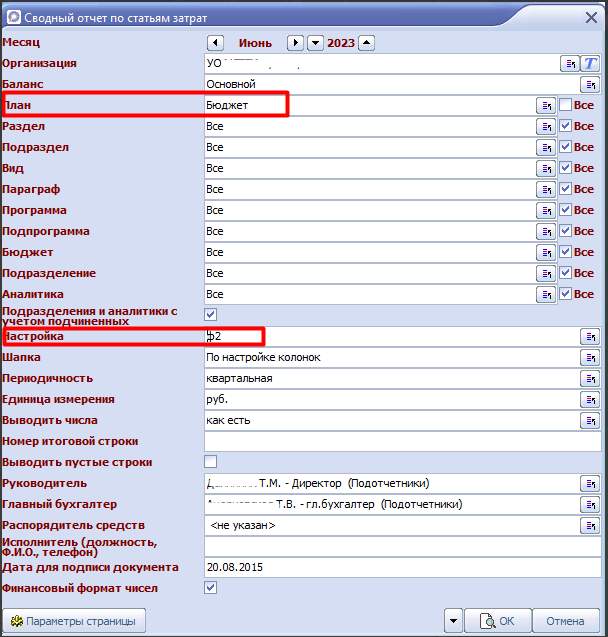Click the selection icon for the Настройка field
The height and width of the screenshot is (637, 608).
[x=590, y=337]
